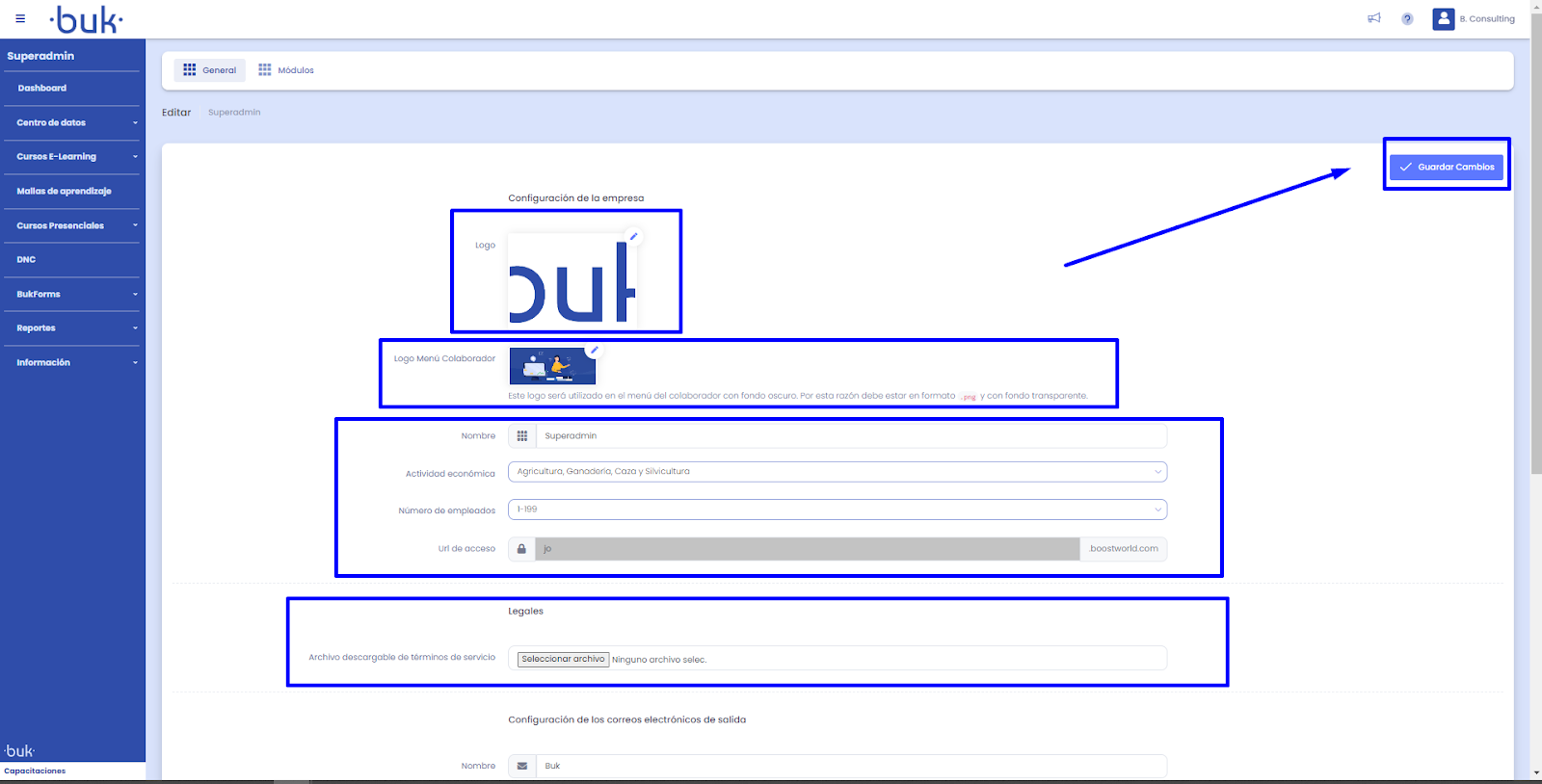The image size is (1542, 784).
Task: Open the announcements megaphone icon
Action: (x=1374, y=18)
